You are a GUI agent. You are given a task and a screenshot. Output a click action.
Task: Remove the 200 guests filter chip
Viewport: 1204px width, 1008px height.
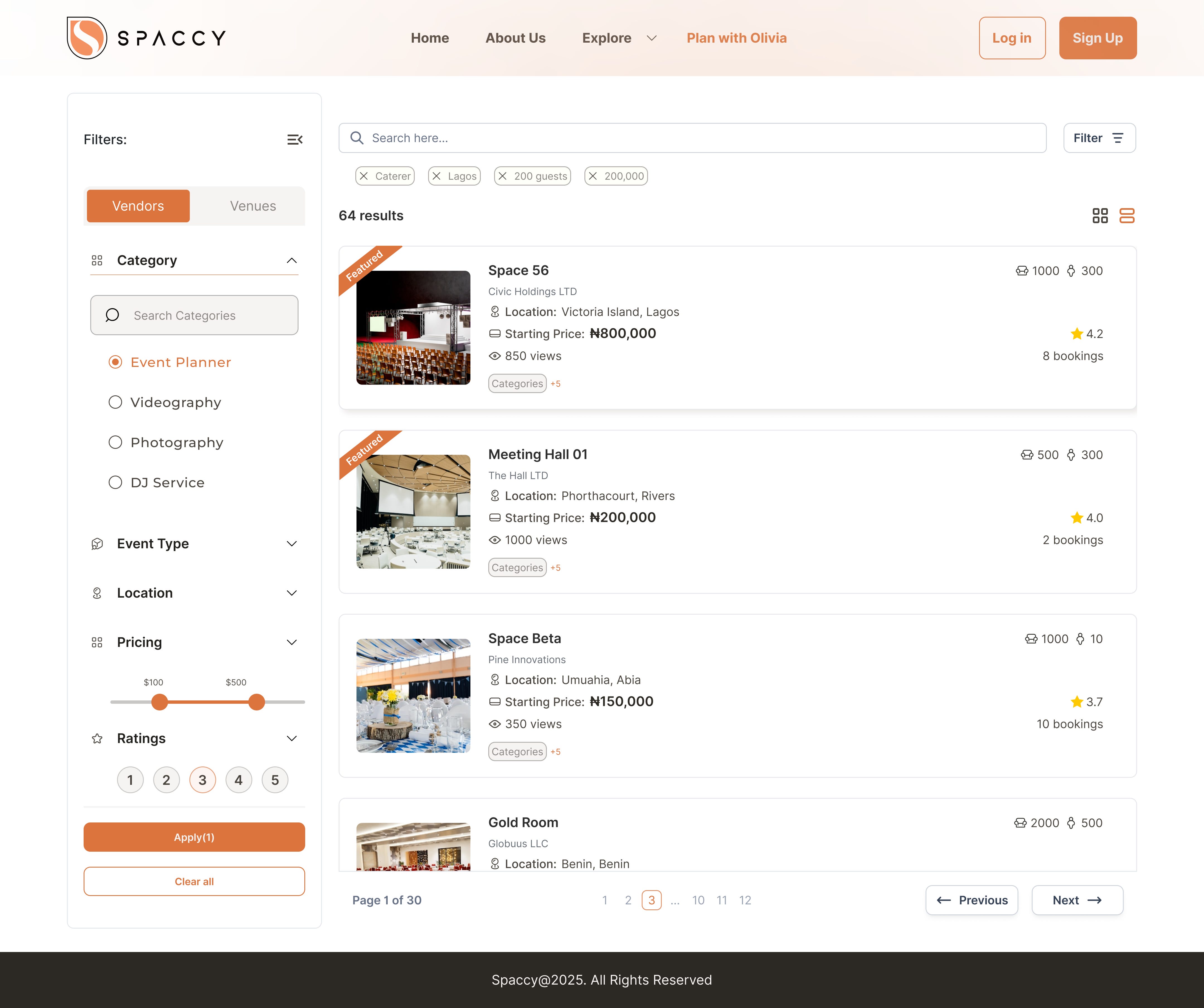[x=503, y=176]
